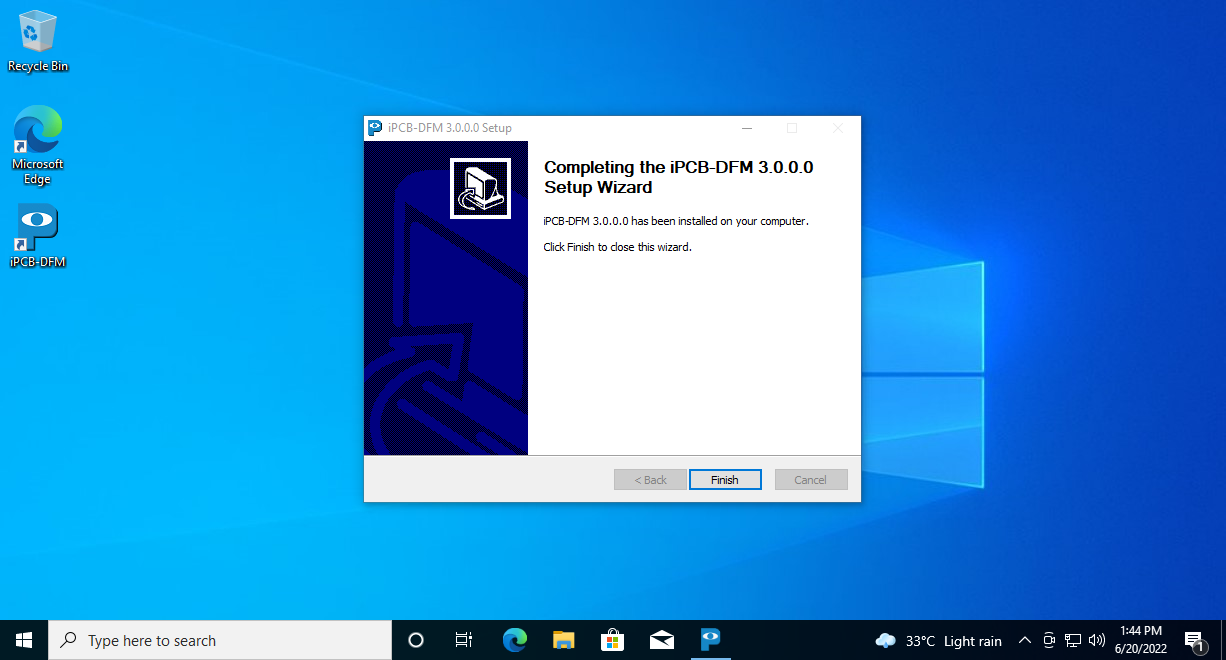
Task: Open File Explorer from the taskbar
Action: pyautogui.click(x=563, y=640)
